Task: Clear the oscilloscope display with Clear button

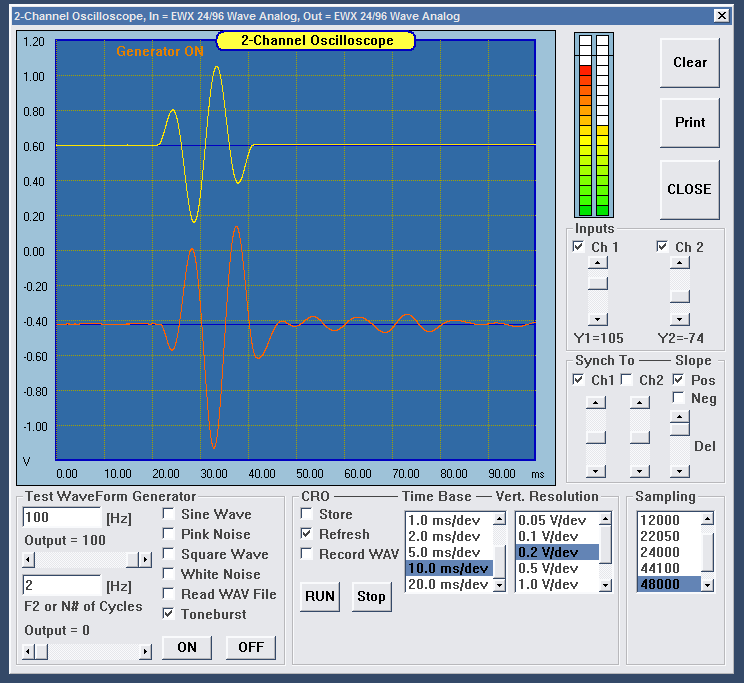Action: [689, 63]
